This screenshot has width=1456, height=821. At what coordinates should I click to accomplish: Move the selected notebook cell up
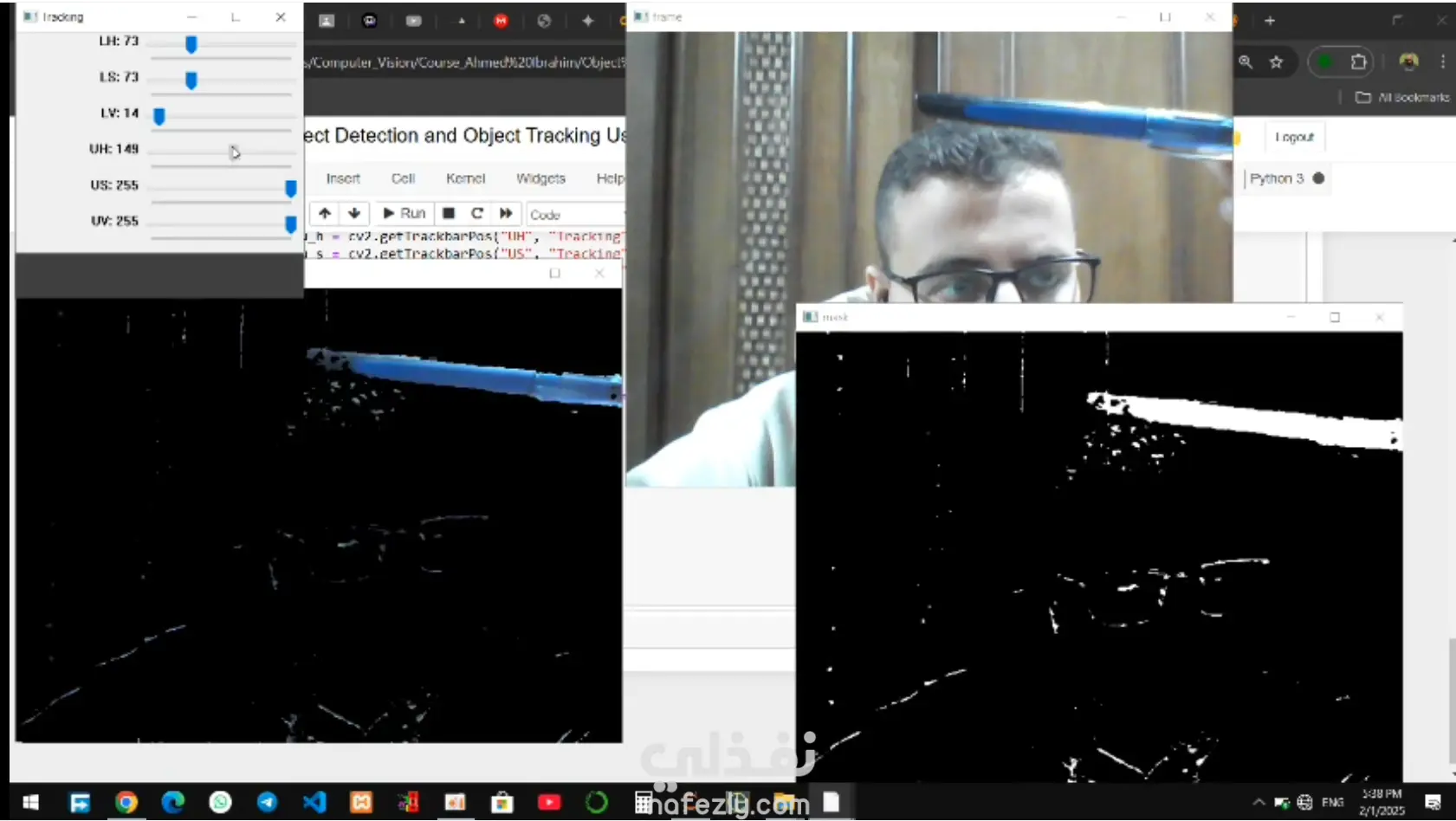[x=325, y=213]
